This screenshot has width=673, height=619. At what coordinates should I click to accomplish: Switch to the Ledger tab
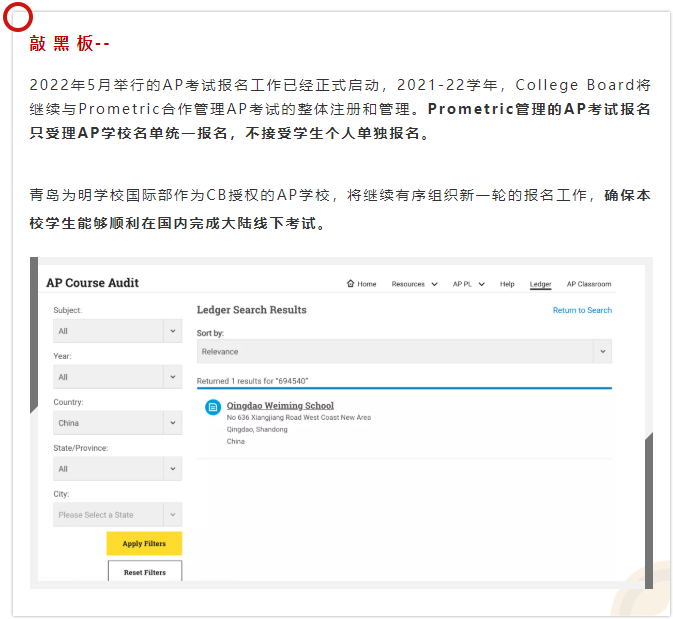pyautogui.click(x=540, y=284)
